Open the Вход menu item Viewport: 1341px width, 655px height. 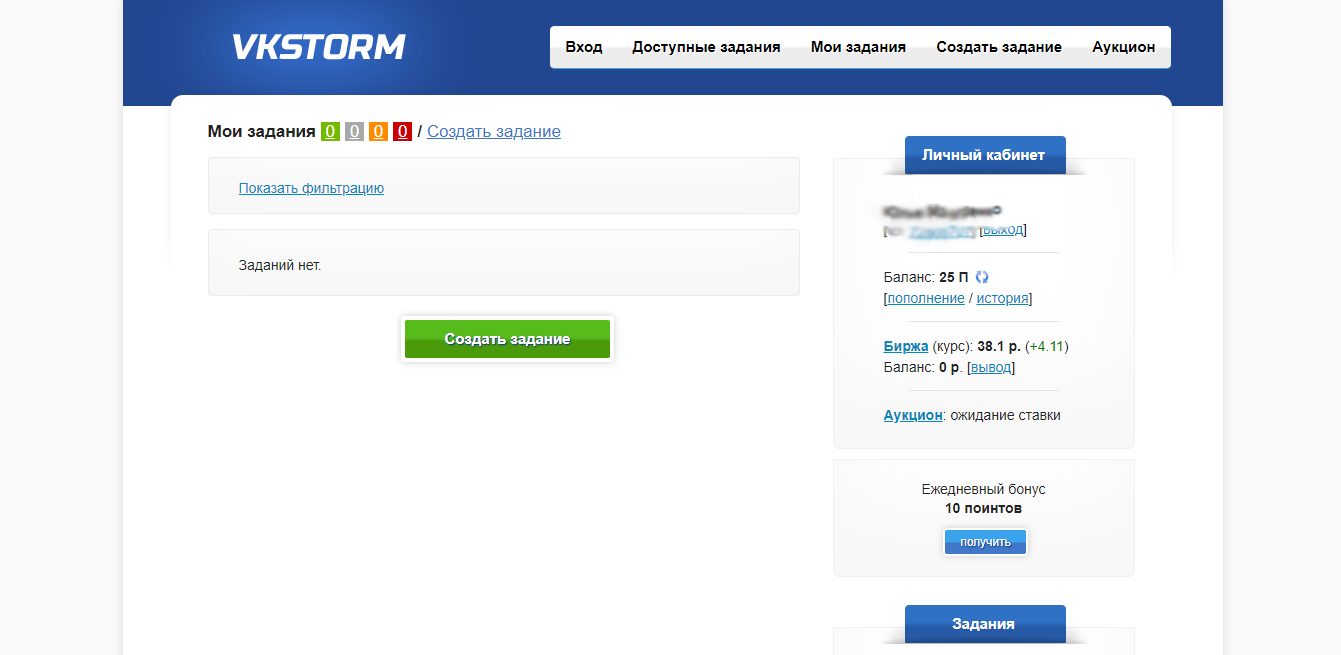583,46
